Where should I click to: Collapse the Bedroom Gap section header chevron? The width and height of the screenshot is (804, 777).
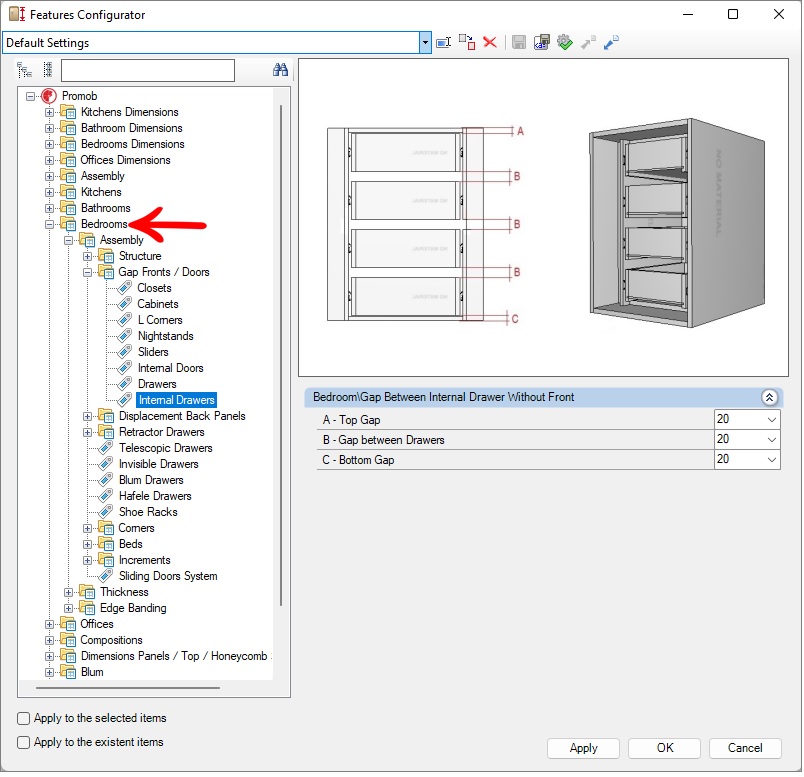[x=769, y=397]
